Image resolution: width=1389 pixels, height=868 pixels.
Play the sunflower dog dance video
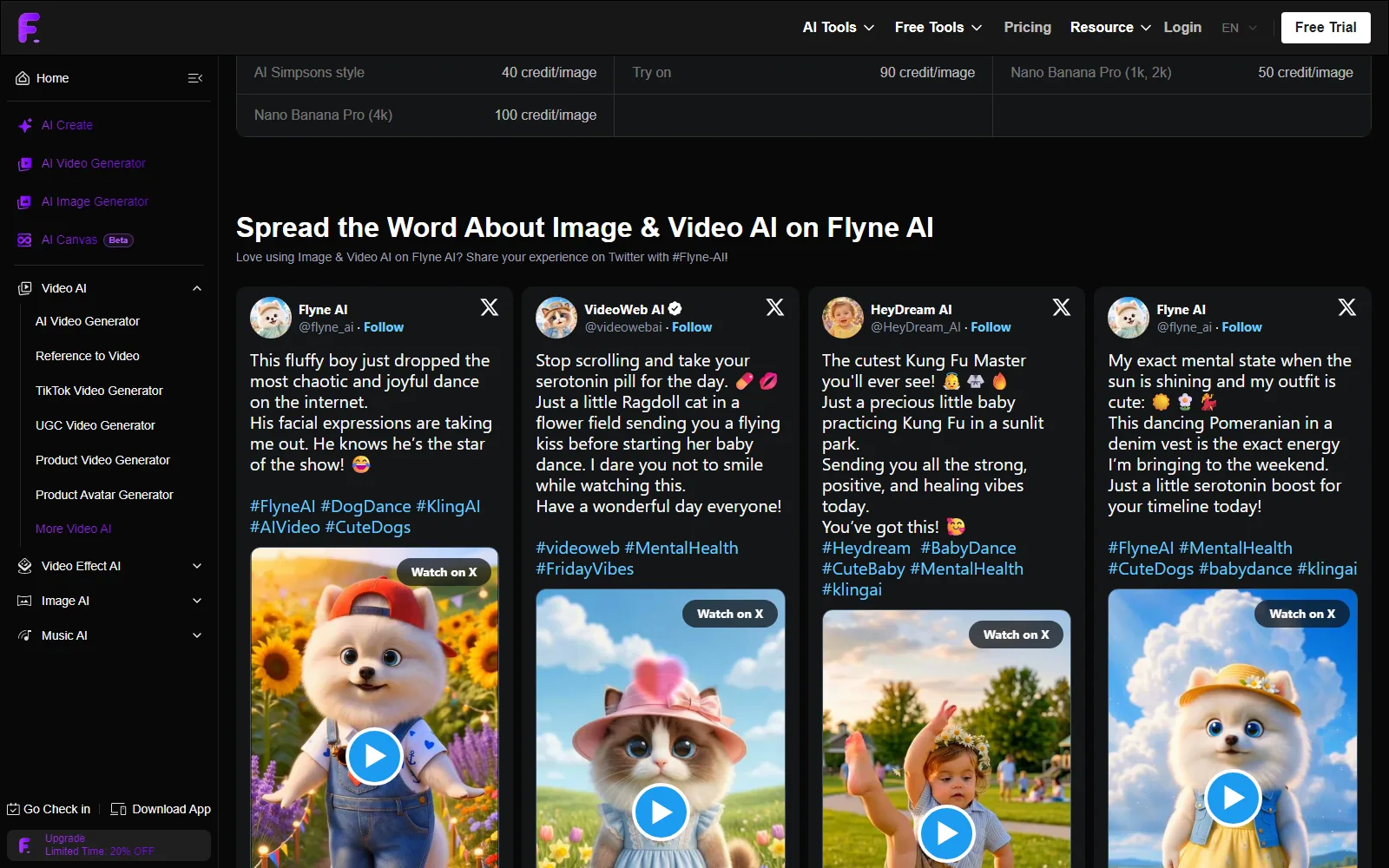(374, 756)
